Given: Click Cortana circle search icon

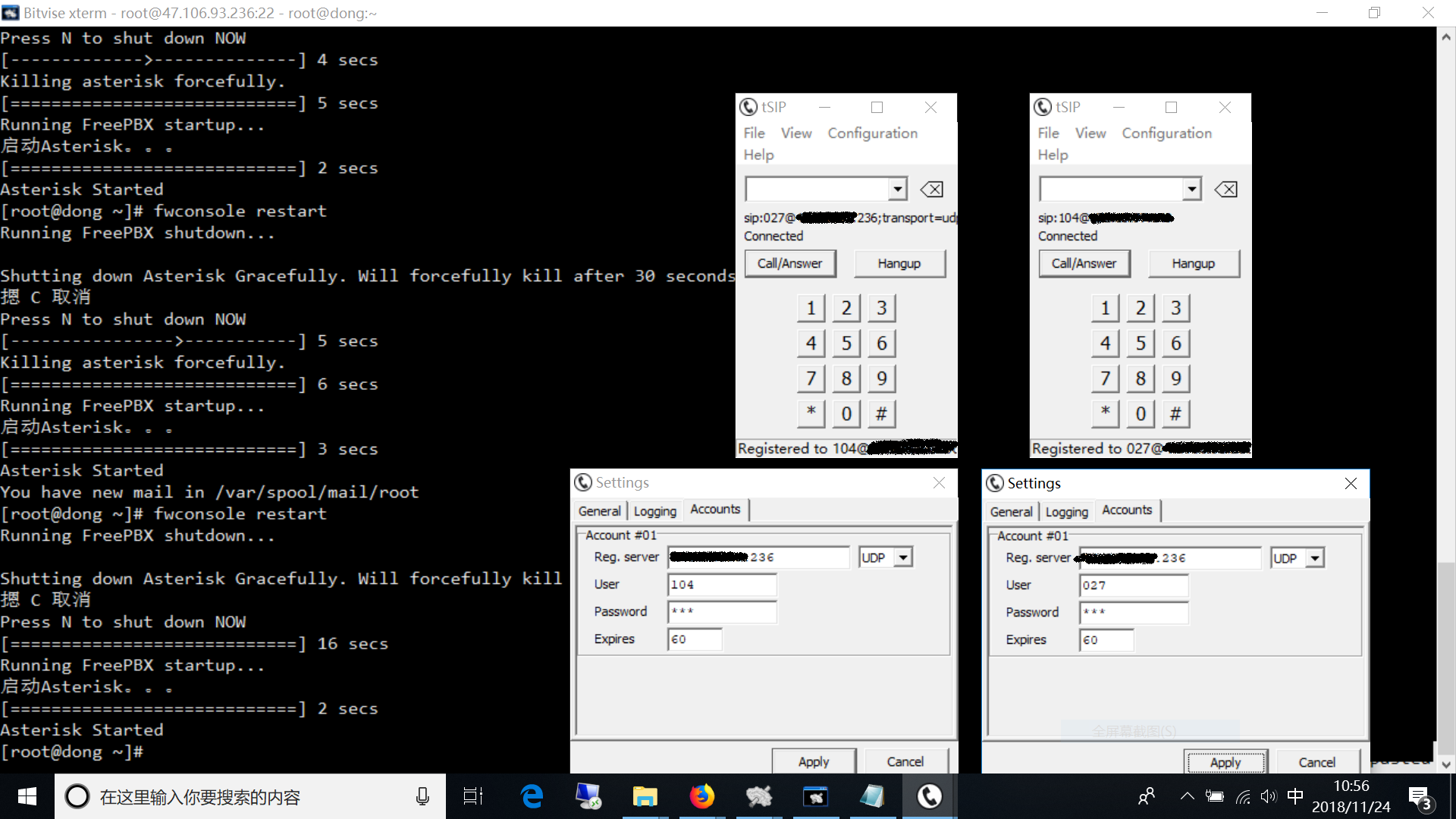Looking at the screenshot, I should click(x=77, y=796).
